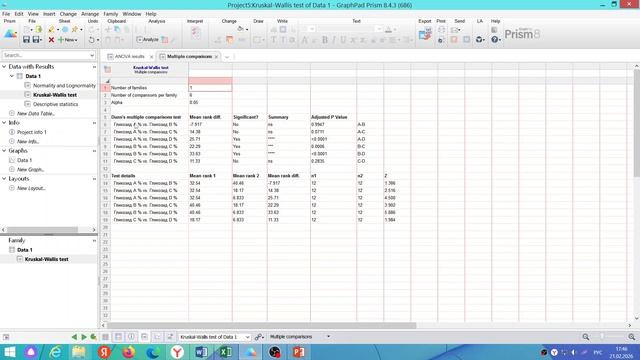Select Data 1 graph in Graphs section
This screenshot has height=360, width=640.
(24, 160)
